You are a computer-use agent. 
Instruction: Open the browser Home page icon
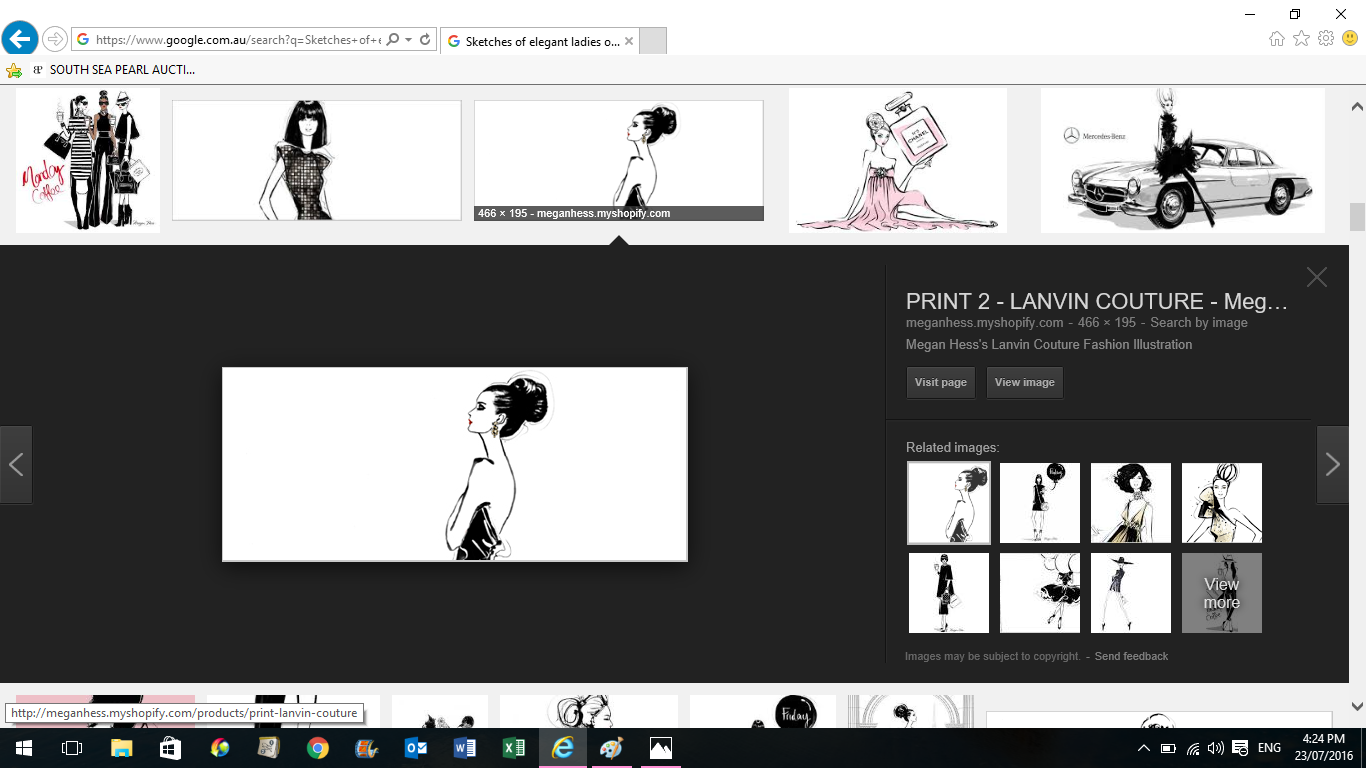[1277, 39]
